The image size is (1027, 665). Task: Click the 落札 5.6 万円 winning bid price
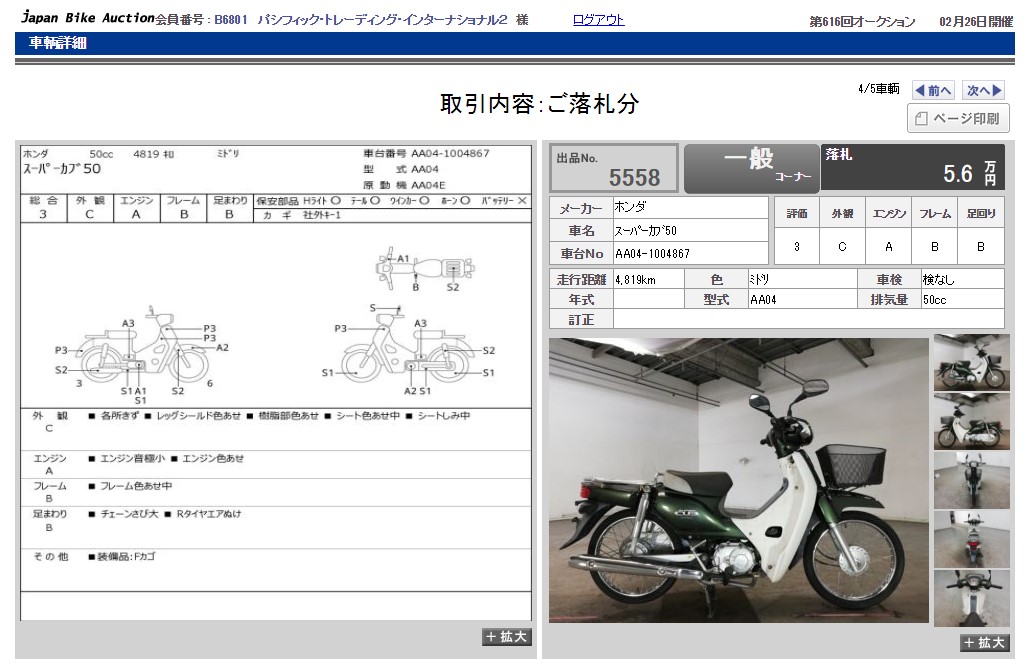pyautogui.click(x=912, y=168)
